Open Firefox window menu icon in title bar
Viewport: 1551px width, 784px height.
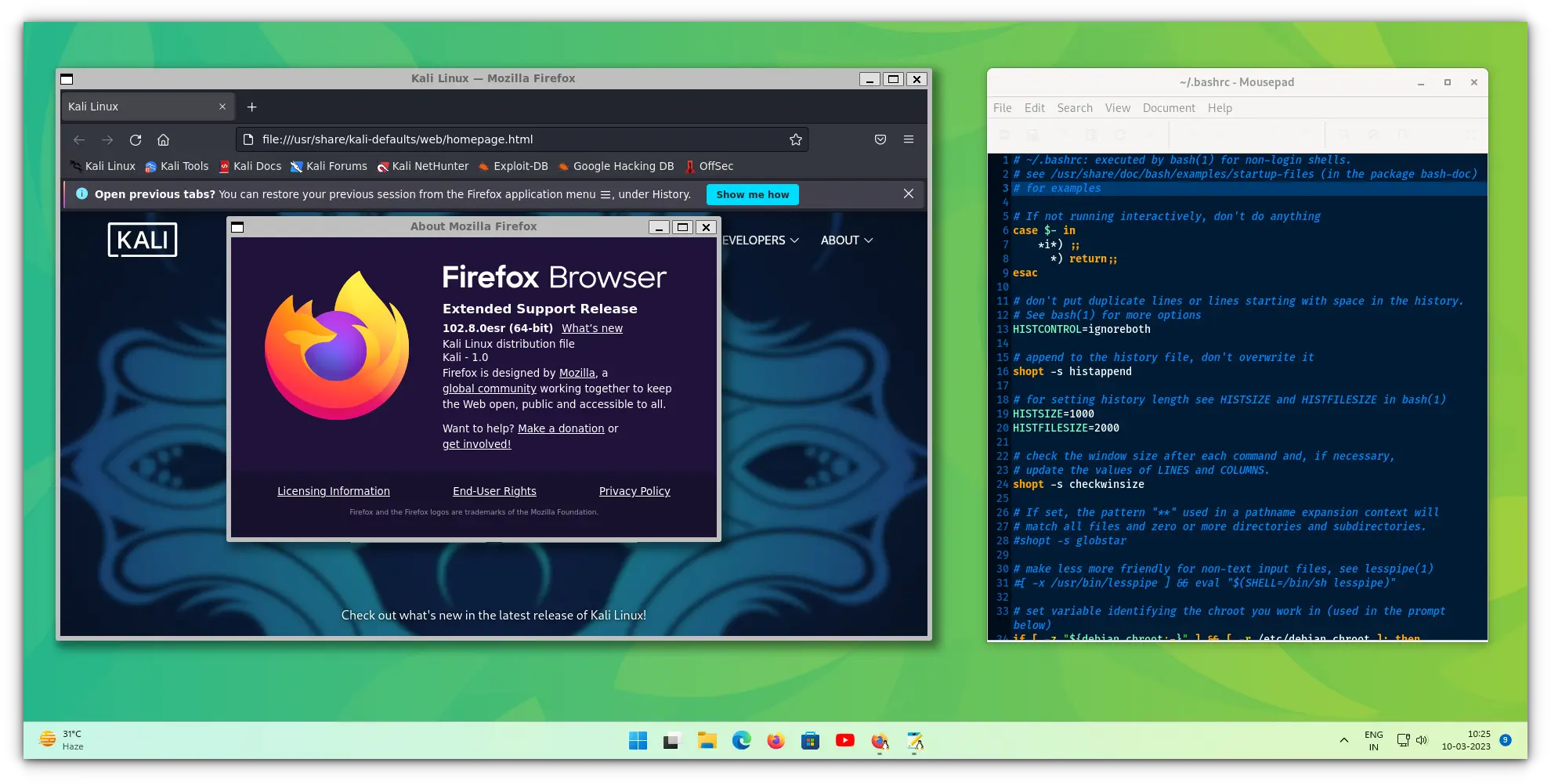pyautogui.click(x=67, y=79)
